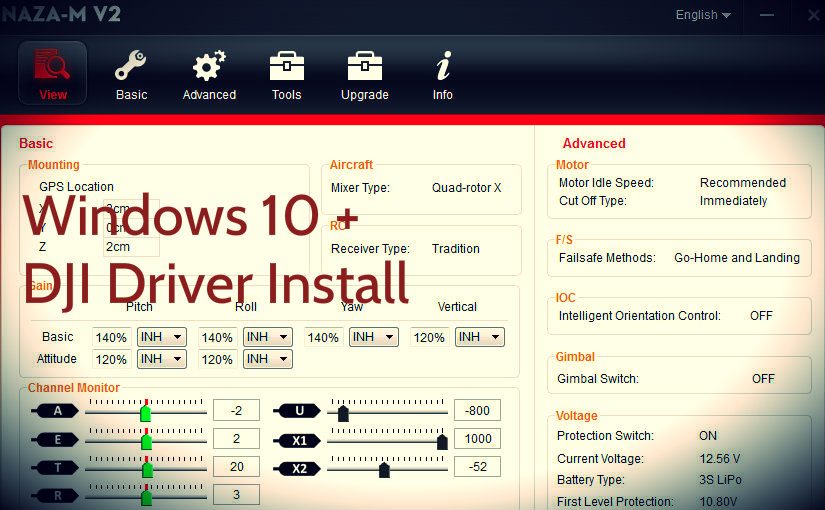Screen dimensions: 825x510
Task: Click Attitude Roll gain 120% field
Action: tap(217, 359)
